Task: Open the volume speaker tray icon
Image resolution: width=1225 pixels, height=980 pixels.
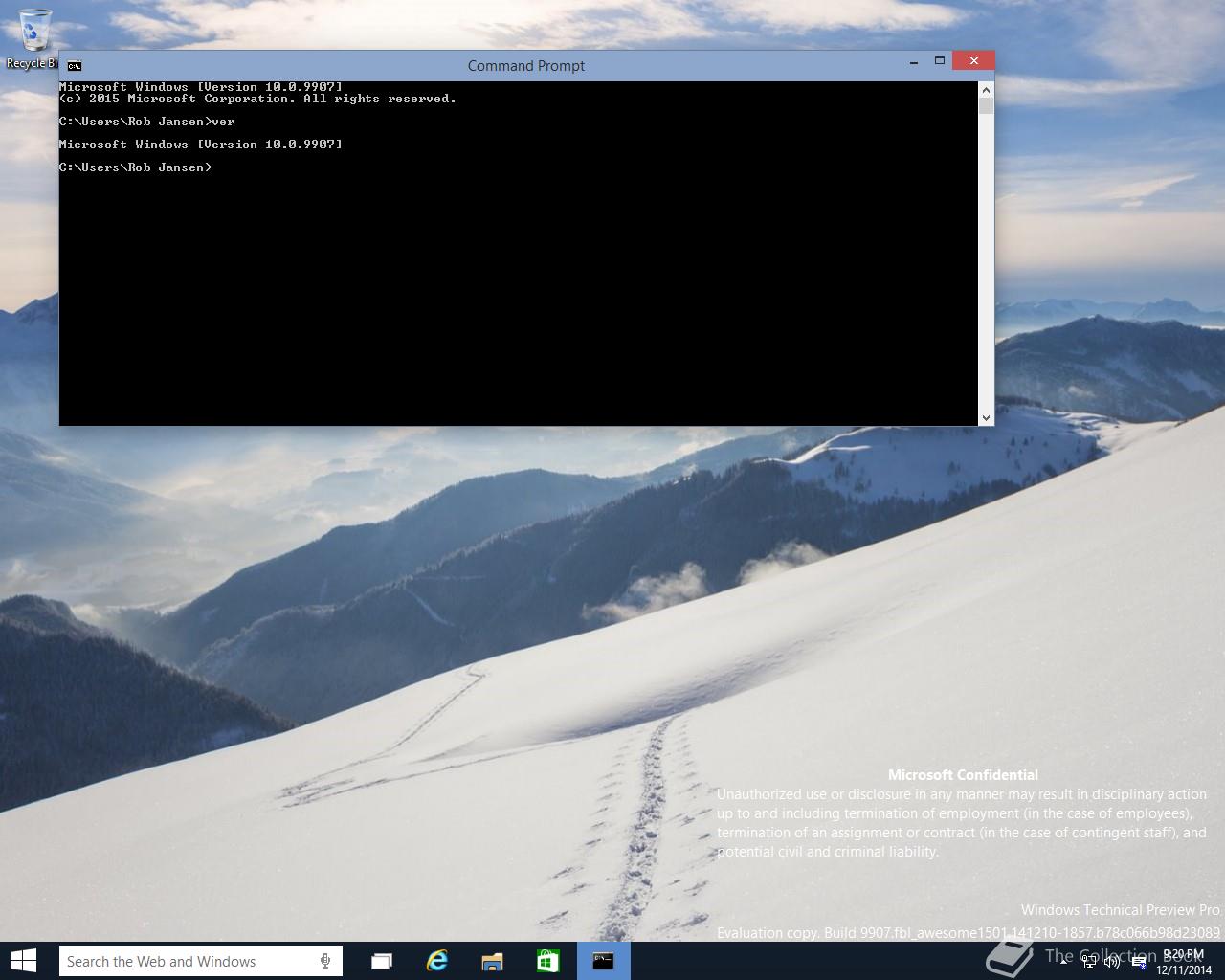Action: pyautogui.click(x=1112, y=962)
